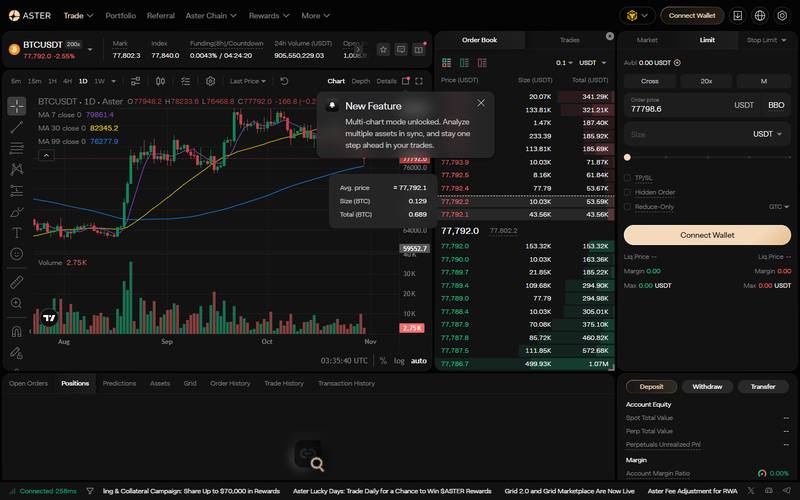
Task: Switch to the Depth chart view
Action: 361,81
